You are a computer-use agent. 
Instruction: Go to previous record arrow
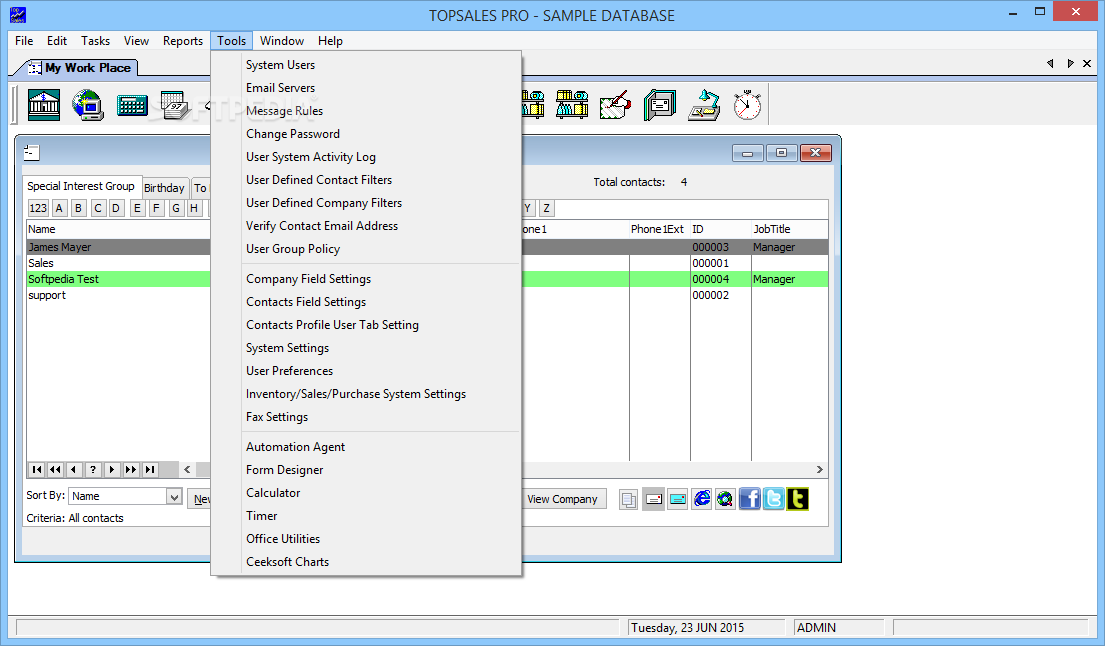74,470
